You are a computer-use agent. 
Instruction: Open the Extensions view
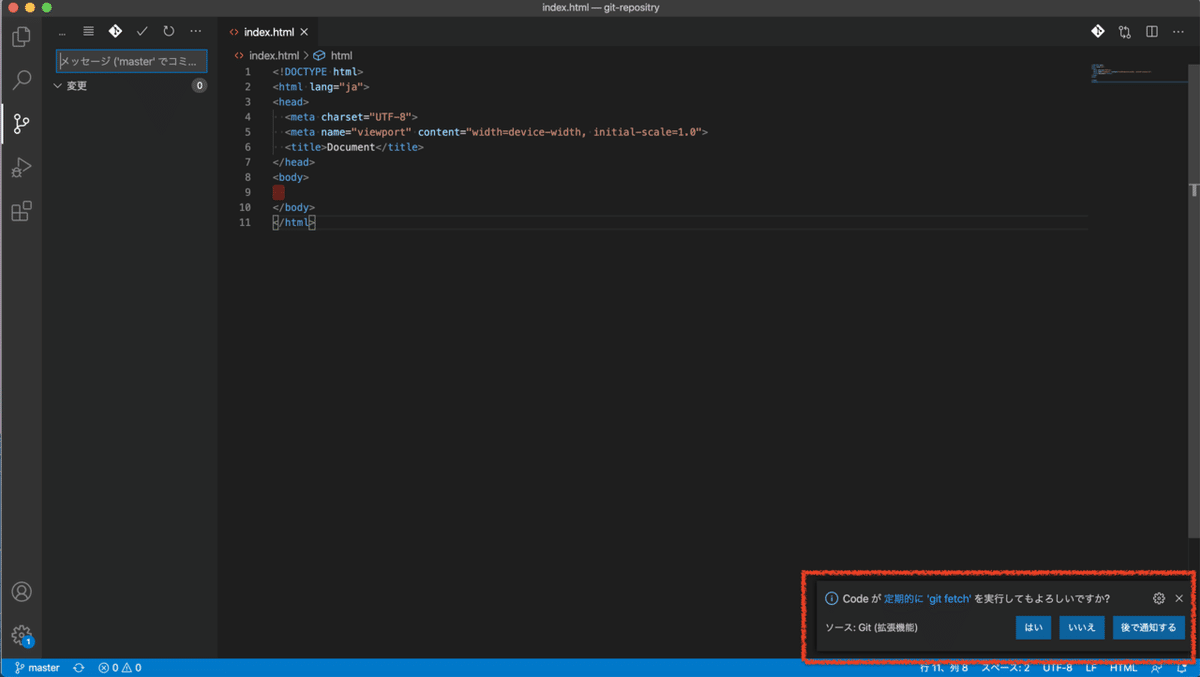21,211
